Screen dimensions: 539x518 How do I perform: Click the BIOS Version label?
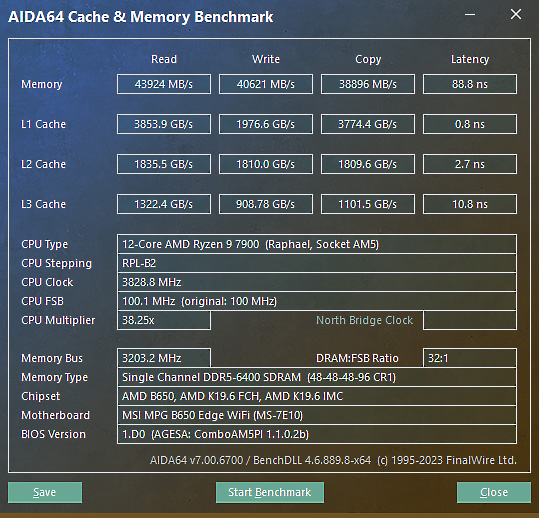53,434
